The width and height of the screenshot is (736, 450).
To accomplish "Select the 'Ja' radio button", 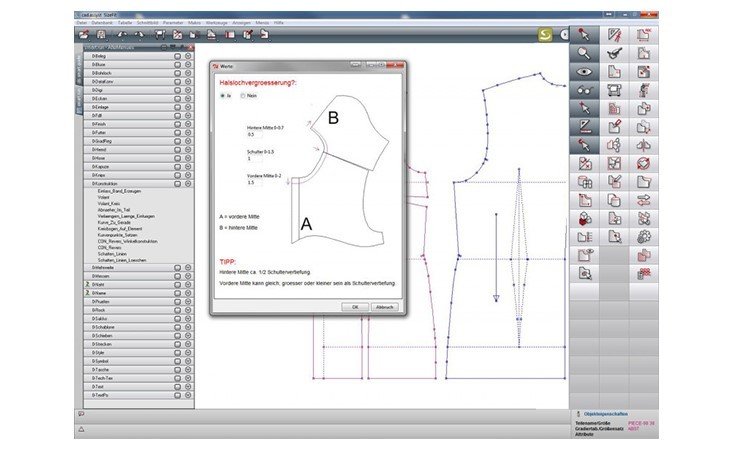I will (223, 95).
